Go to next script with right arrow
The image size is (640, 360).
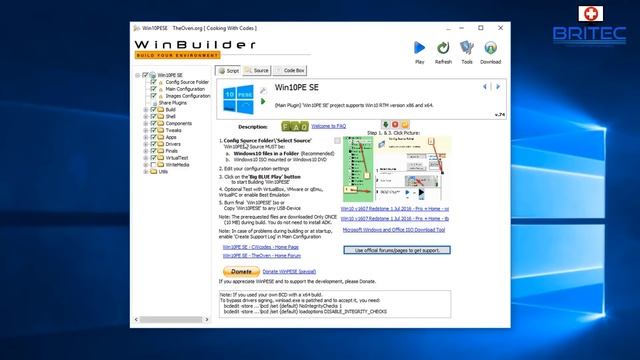tap(498, 87)
